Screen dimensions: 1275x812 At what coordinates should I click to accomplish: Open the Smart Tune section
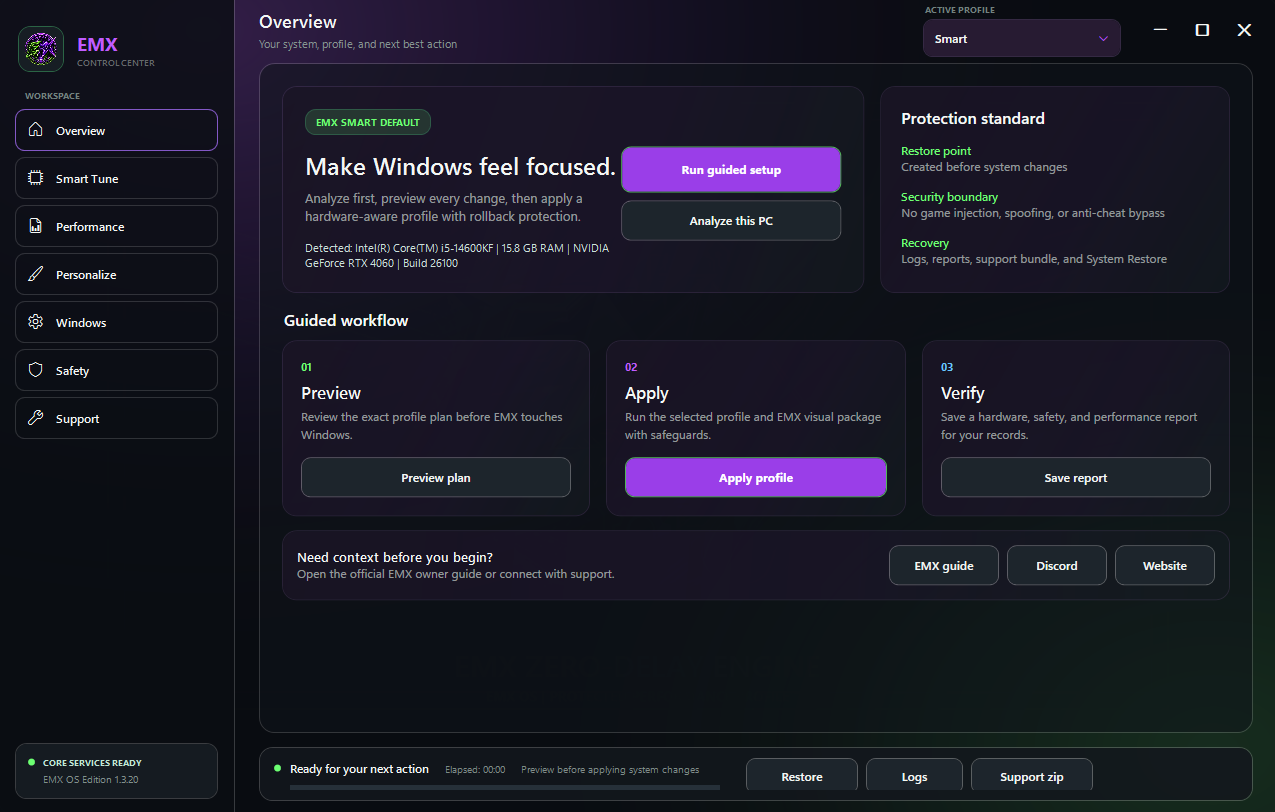coord(116,178)
